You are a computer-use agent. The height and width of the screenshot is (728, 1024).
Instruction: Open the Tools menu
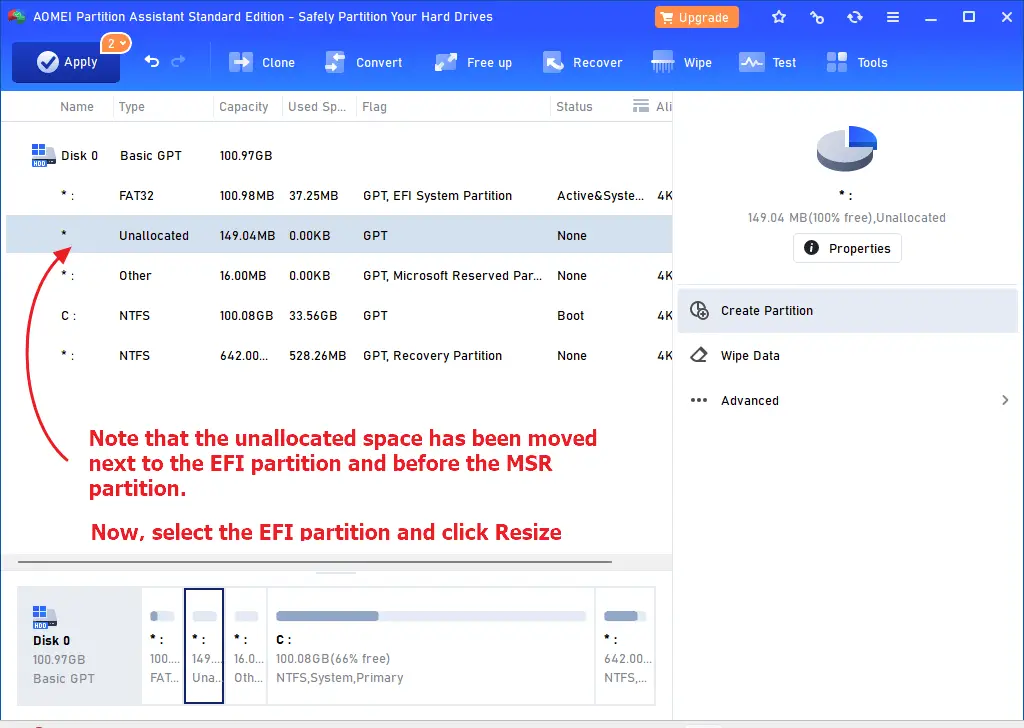pyautogui.click(x=857, y=63)
